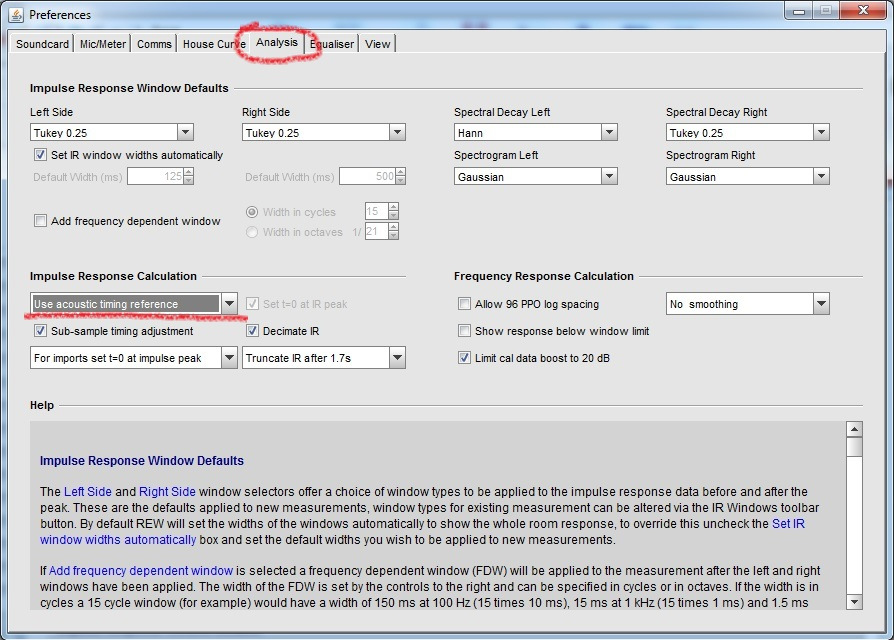Open the Spectral Decay Left dropdown
This screenshot has width=895, height=640.
535,132
